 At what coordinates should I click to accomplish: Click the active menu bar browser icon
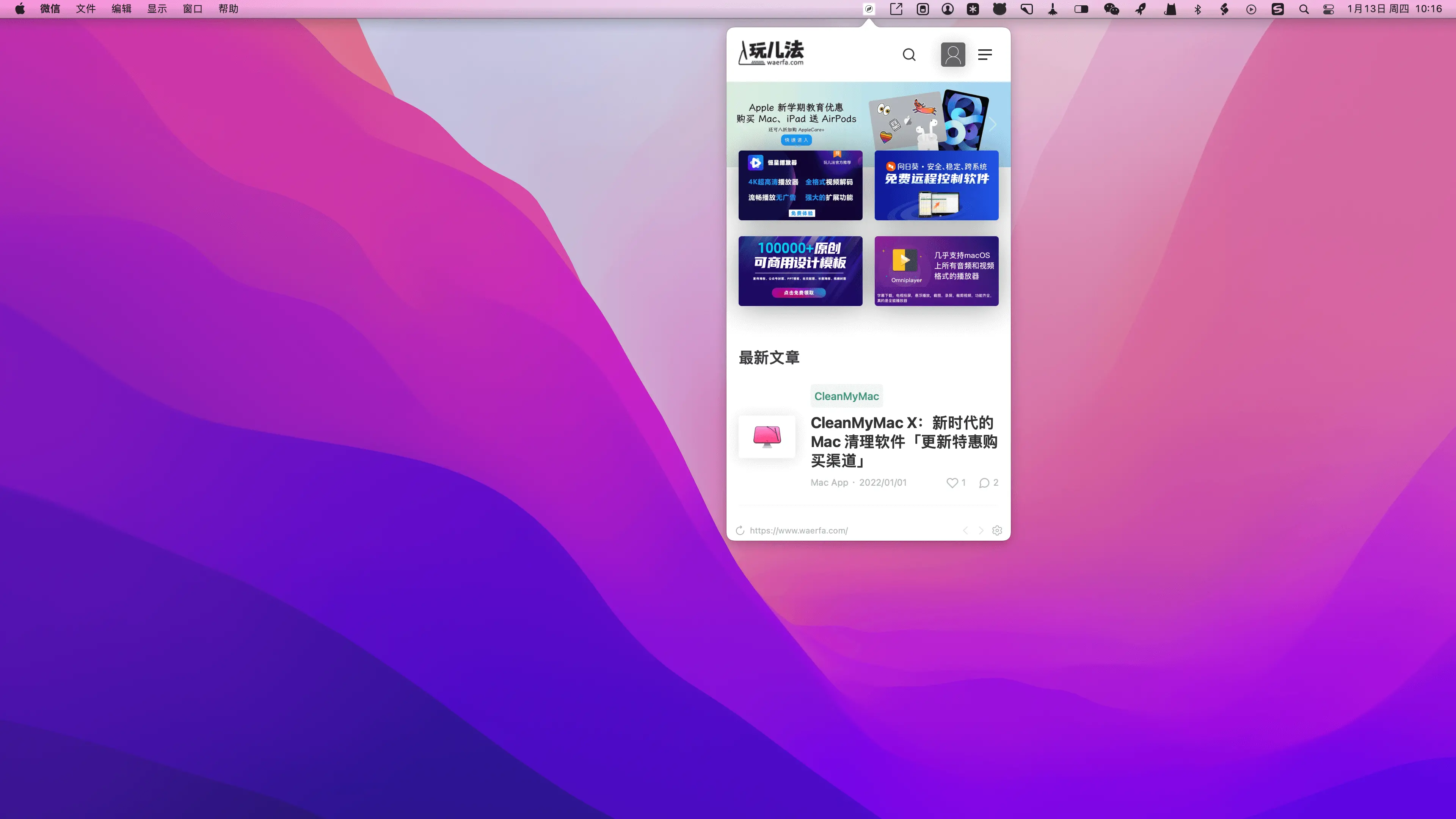[869, 9]
